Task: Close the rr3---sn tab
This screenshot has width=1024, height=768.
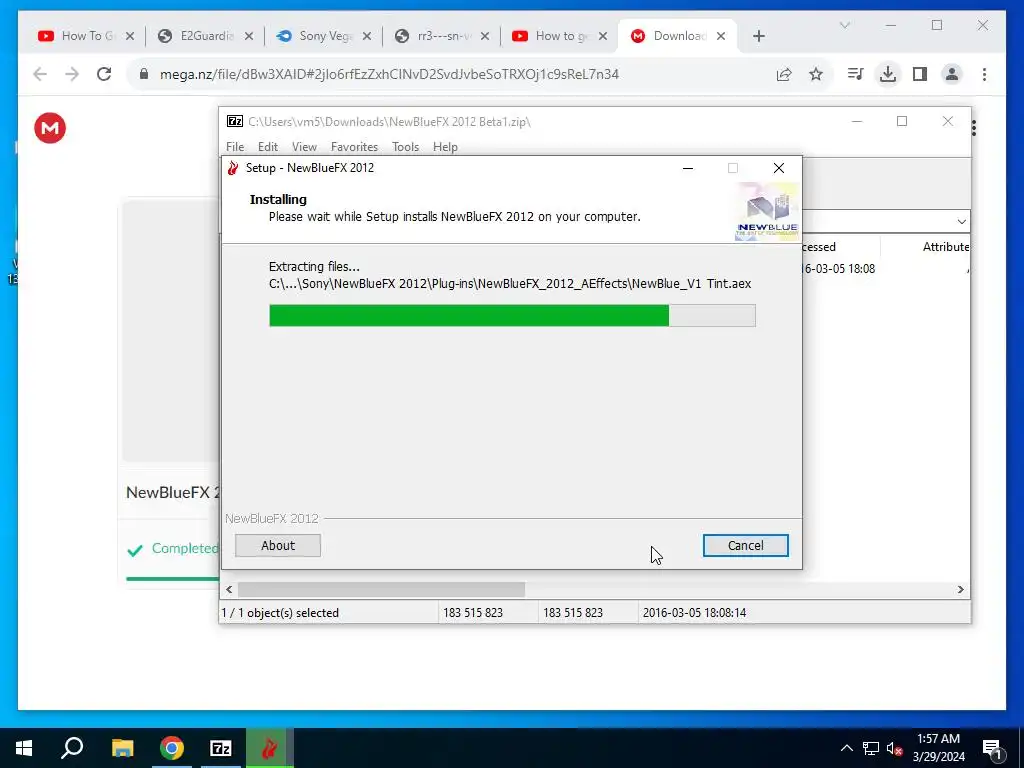Action: tap(485, 36)
